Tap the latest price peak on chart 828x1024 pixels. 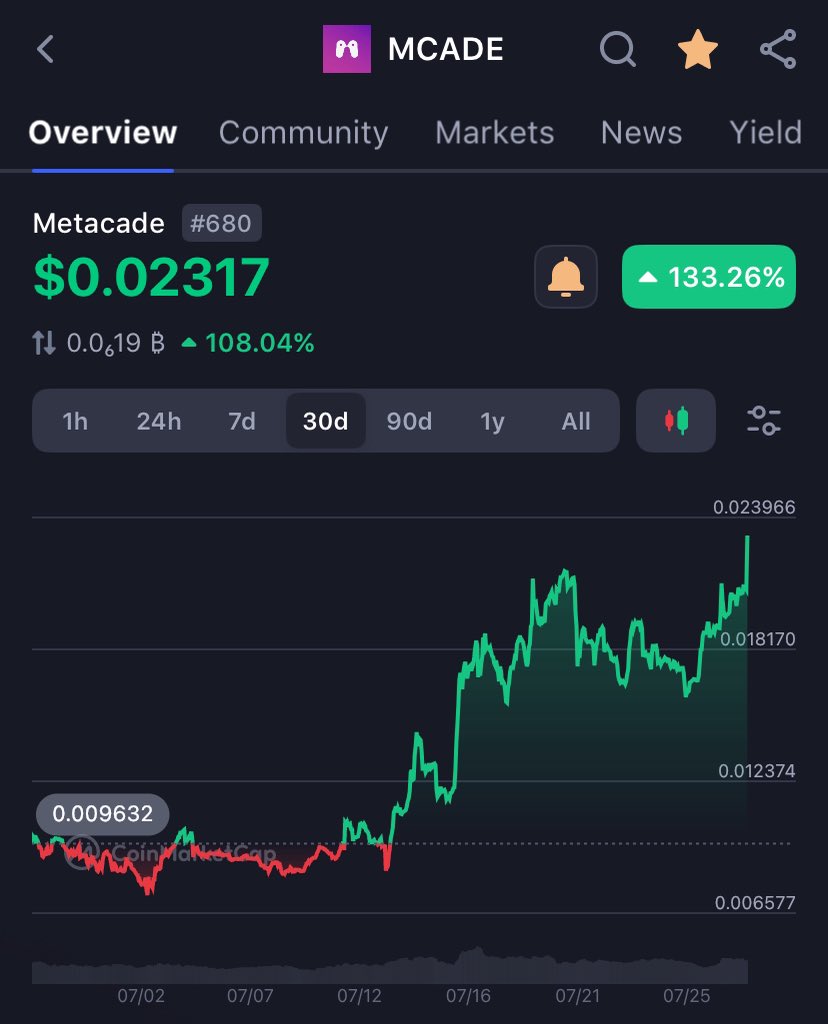pos(747,539)
